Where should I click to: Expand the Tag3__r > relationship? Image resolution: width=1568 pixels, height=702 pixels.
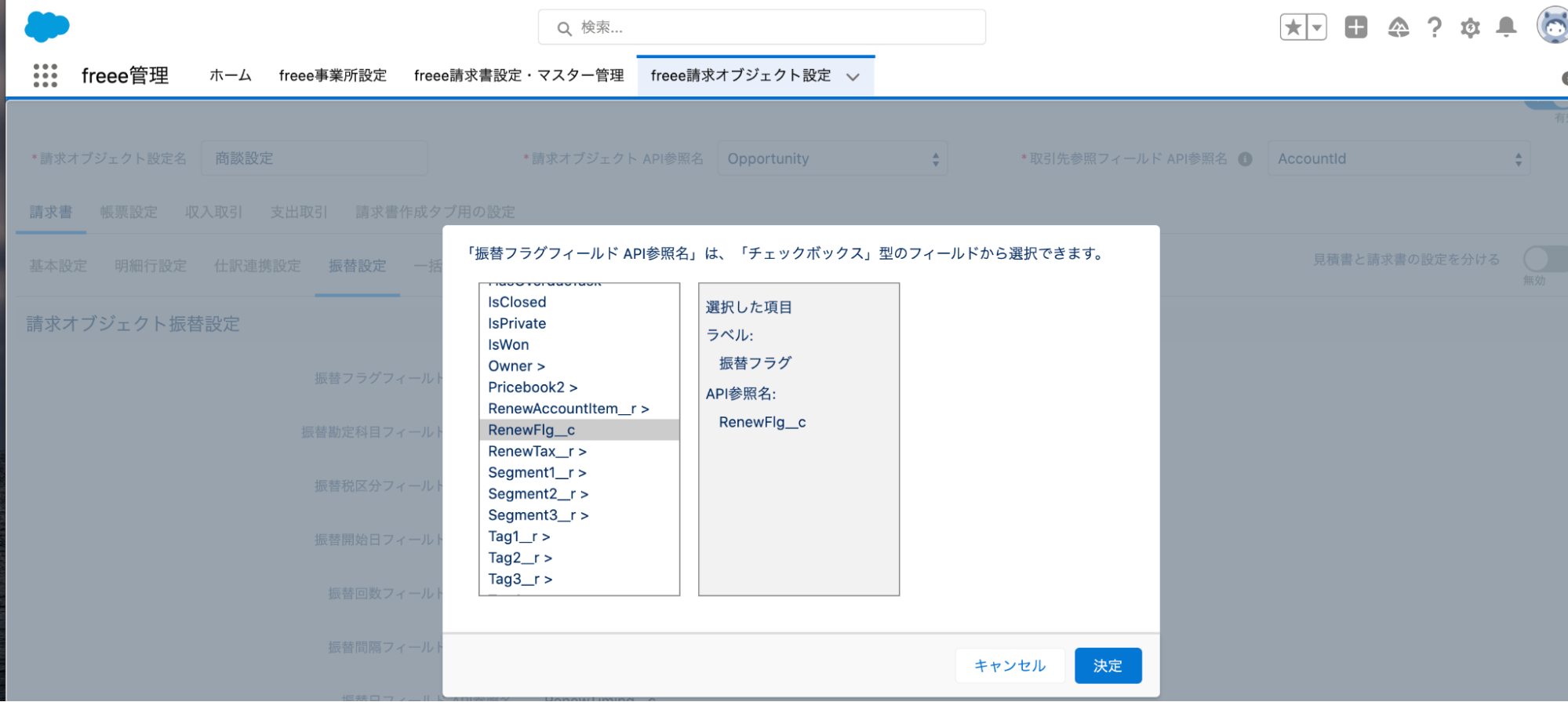click(579, 579)
